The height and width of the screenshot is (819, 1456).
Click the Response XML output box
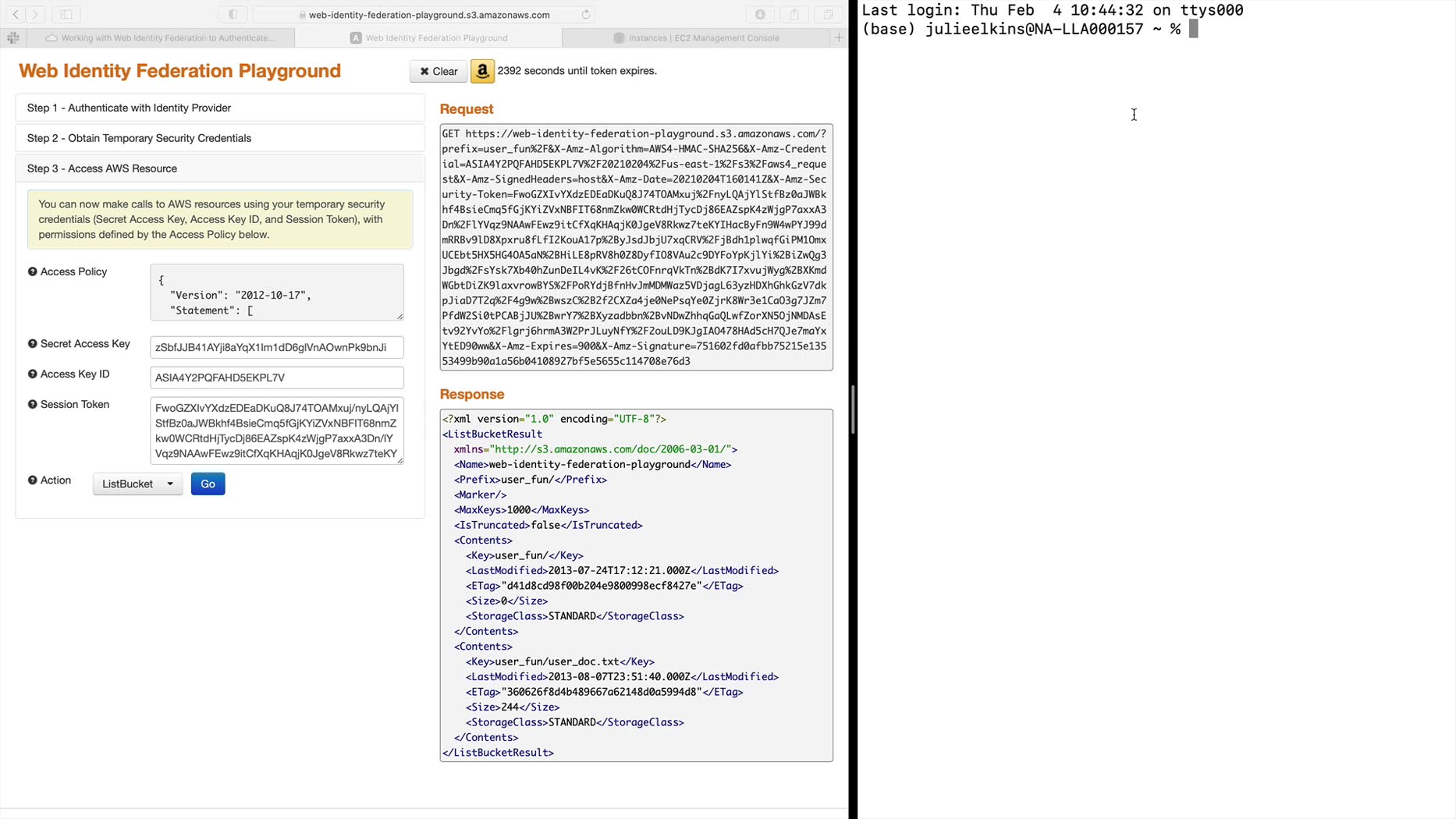[637, 586]
